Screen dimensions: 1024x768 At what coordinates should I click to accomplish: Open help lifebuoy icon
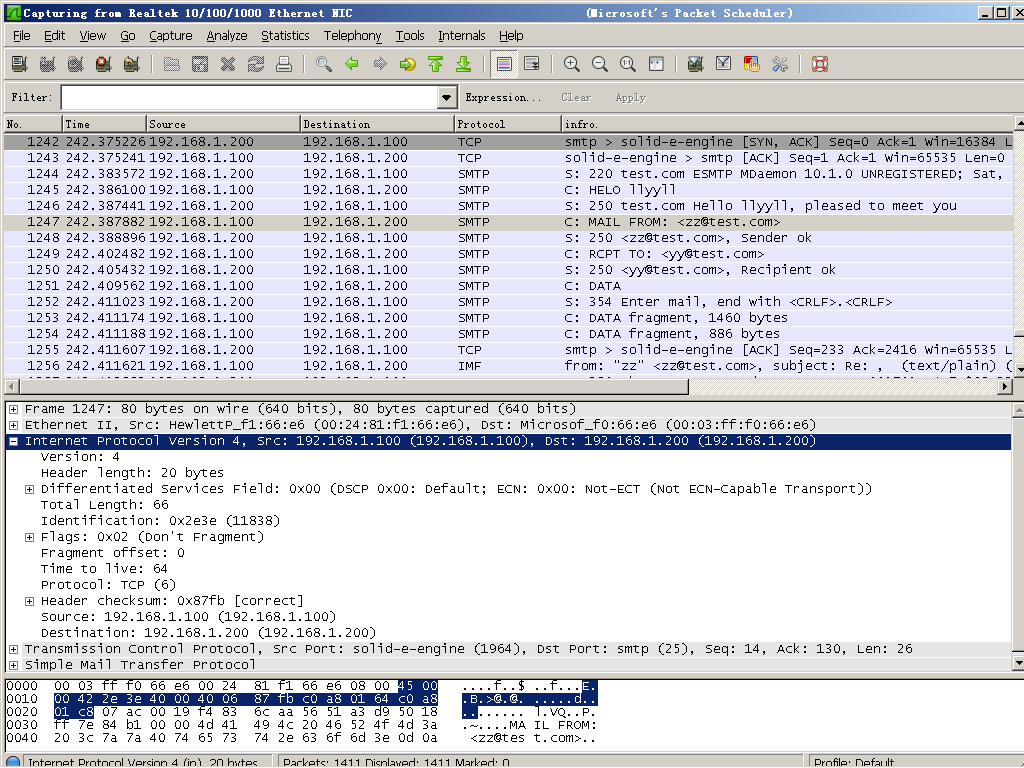pos(820,64)
